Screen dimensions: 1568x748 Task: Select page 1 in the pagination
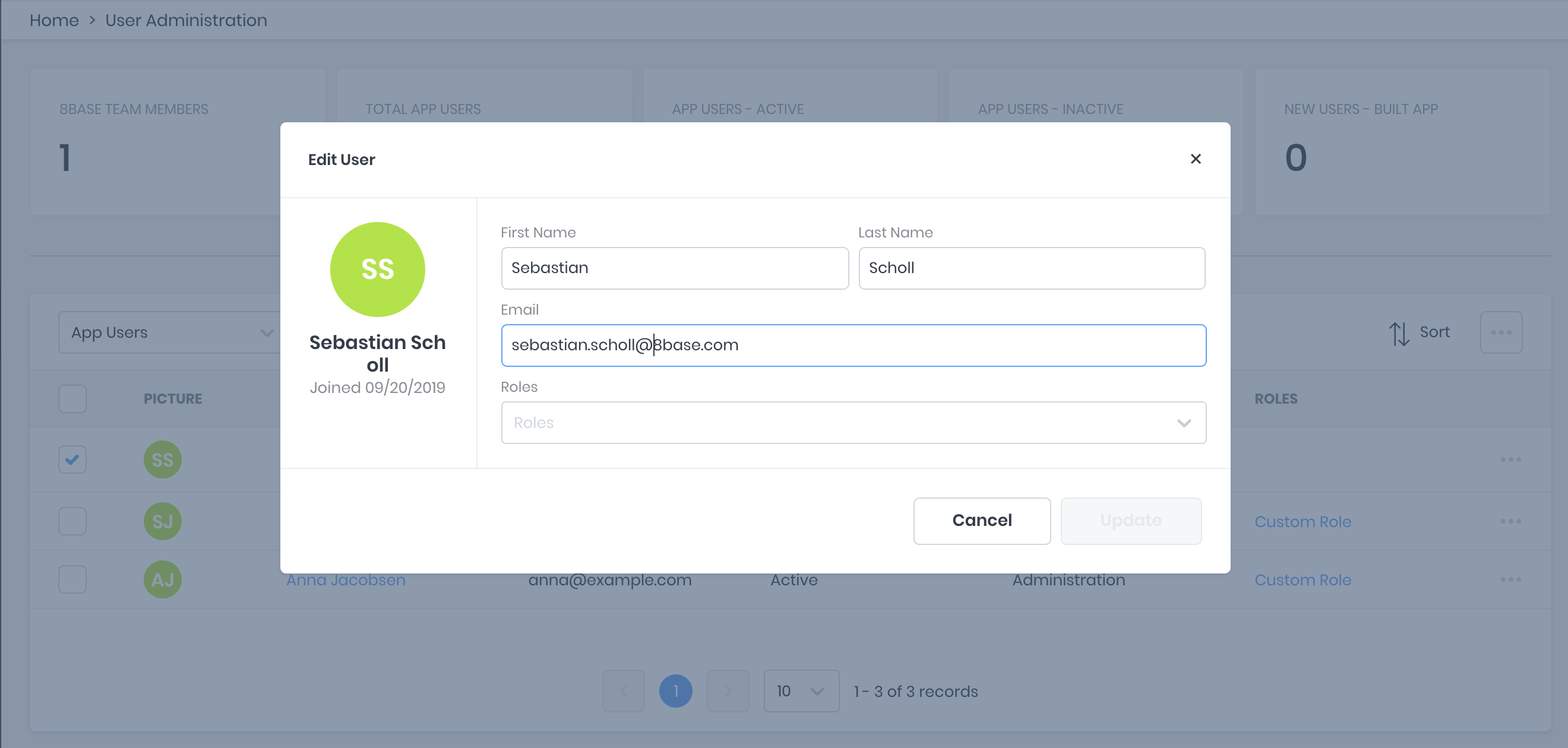pos(675,691)
